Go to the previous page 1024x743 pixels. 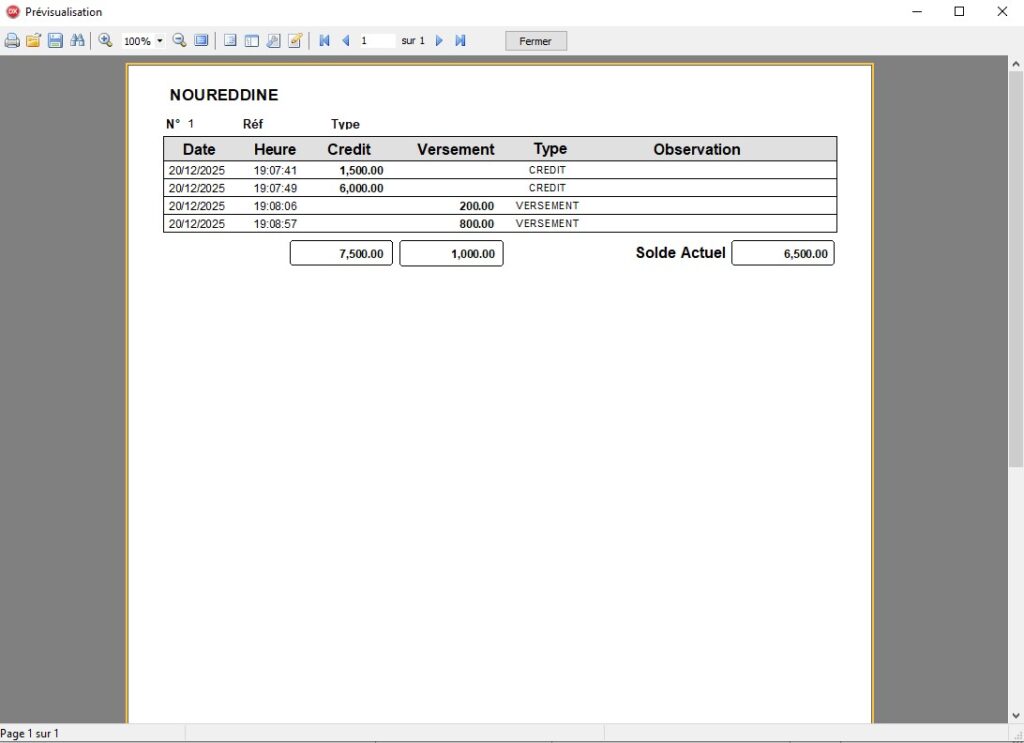[346, 41]
